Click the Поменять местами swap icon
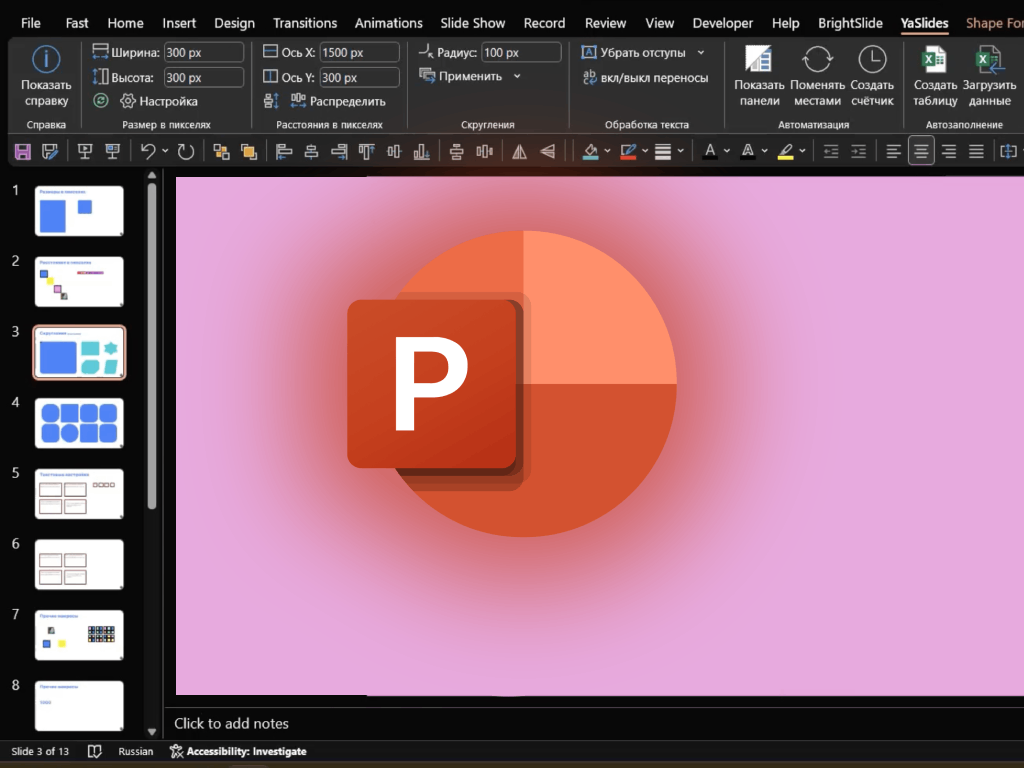Image resolution: width=1024 pixels, height=768 pixels. [817, 59]
